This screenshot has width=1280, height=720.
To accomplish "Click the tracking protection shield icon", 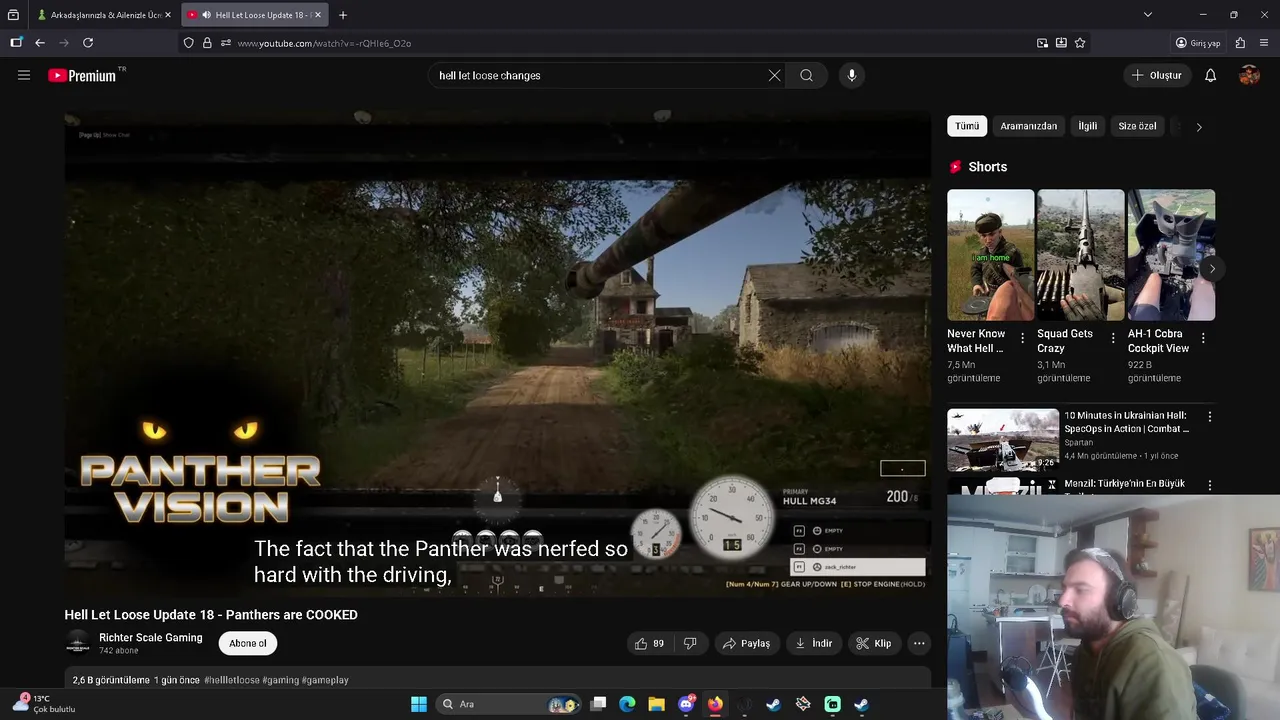I will point(188,43).
